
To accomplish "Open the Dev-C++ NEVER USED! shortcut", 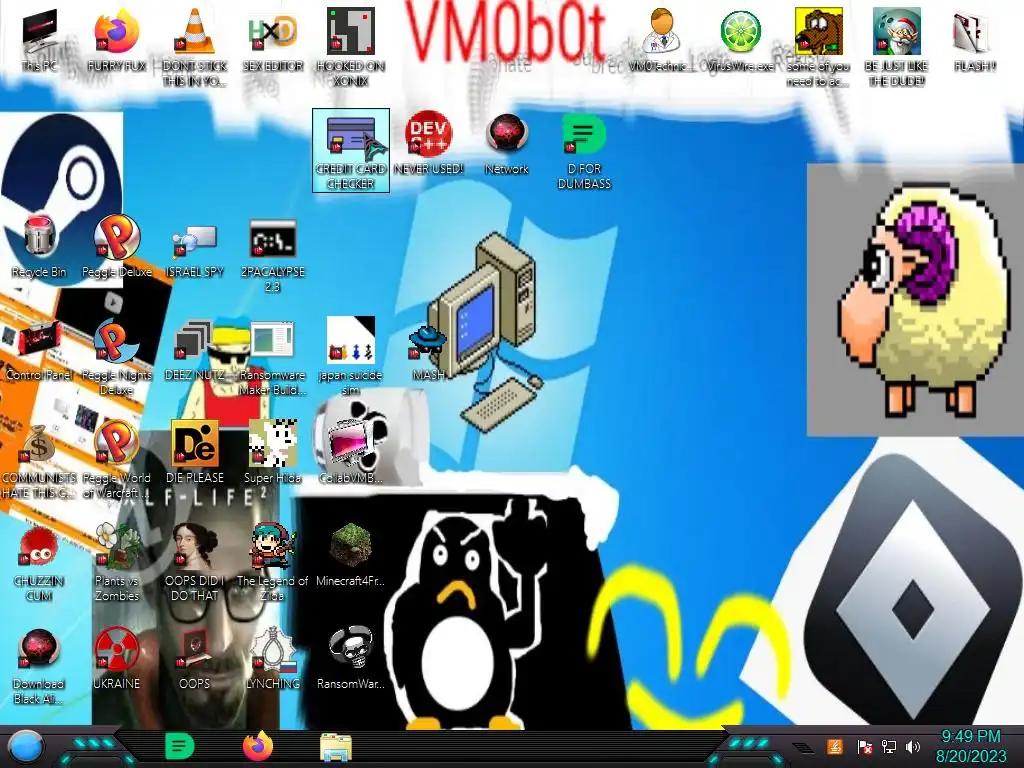I will tap(428, 144).
